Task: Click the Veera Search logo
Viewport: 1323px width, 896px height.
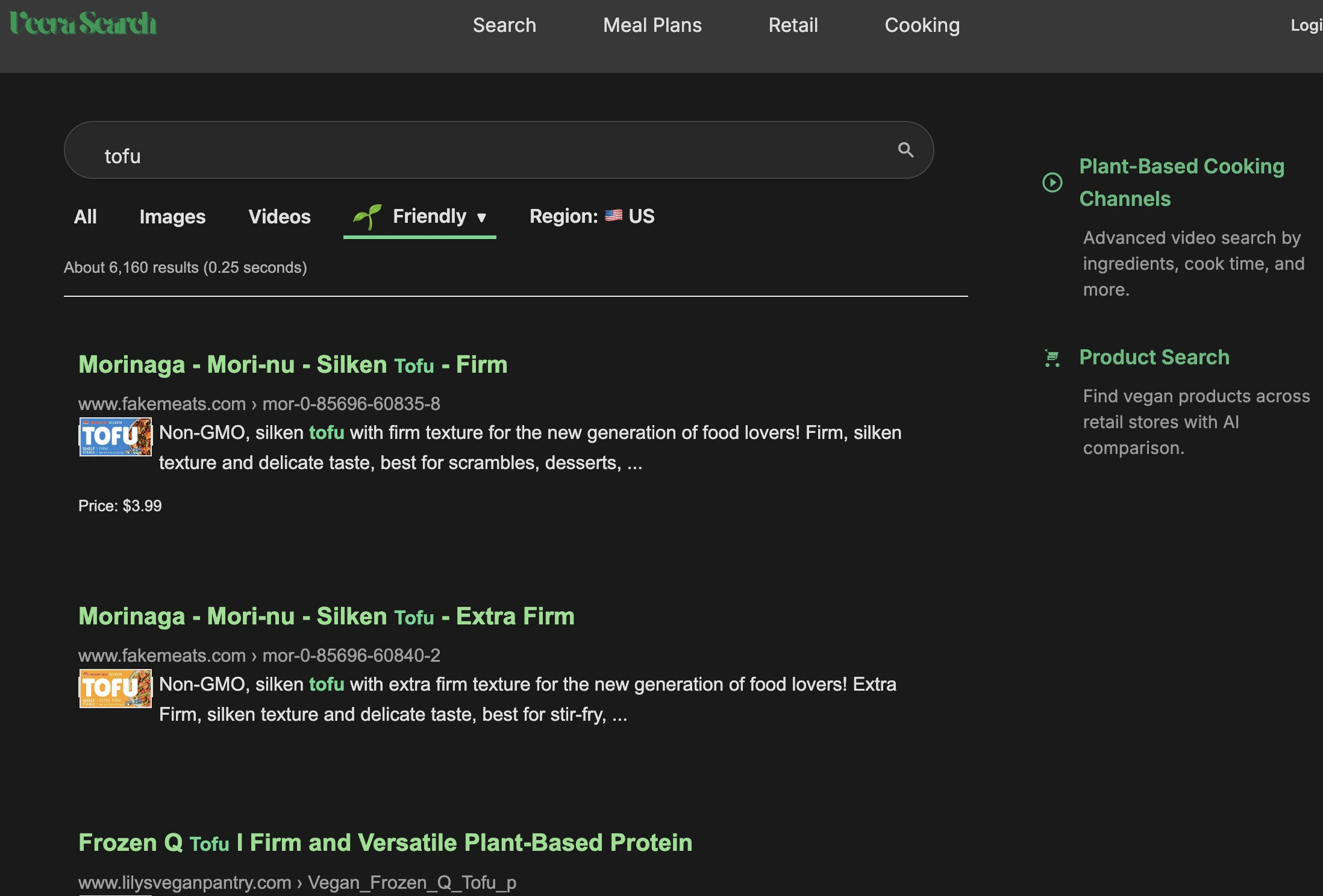Action: [x=83, y=23]
